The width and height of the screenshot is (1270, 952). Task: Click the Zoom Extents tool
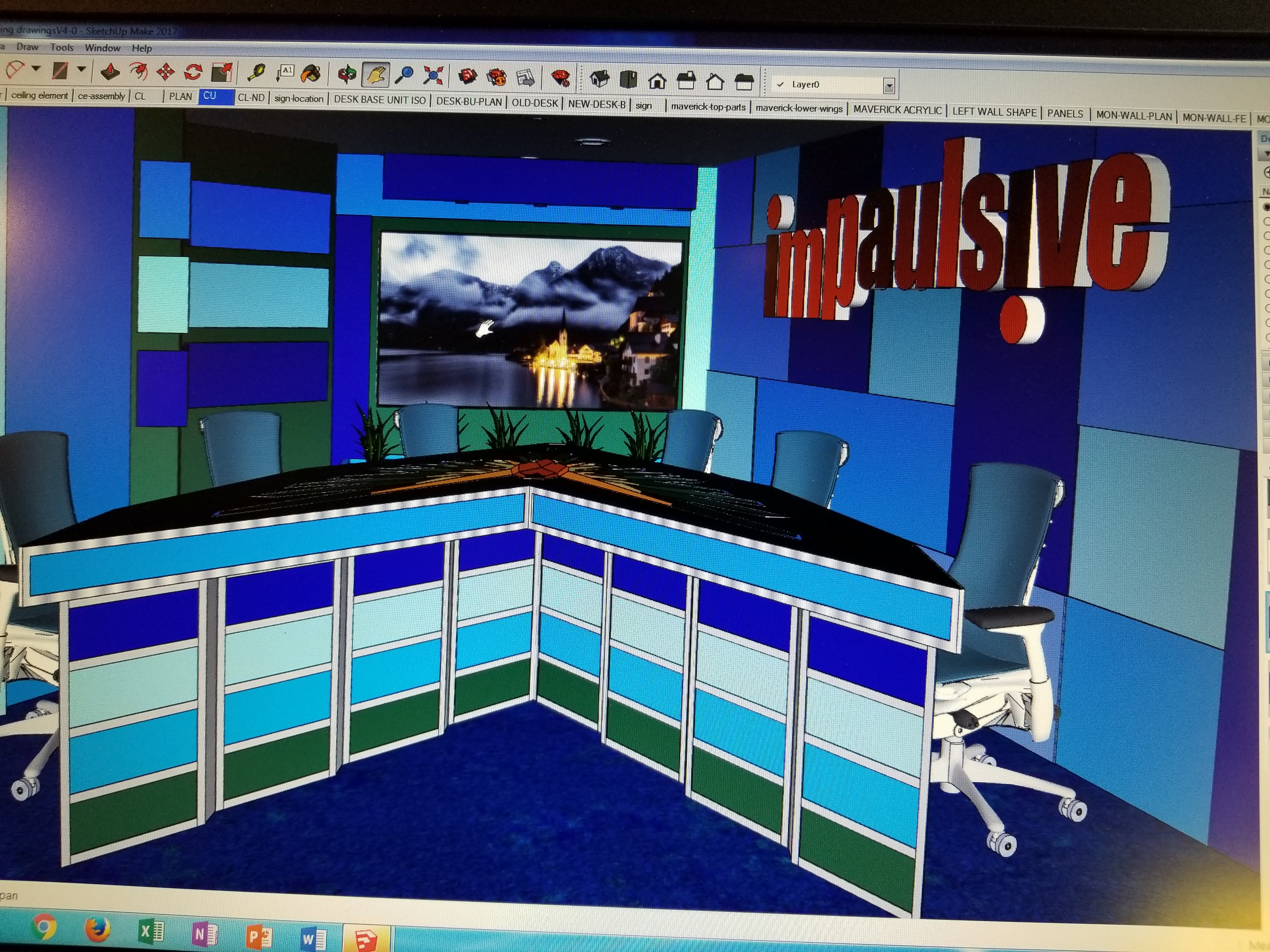coord(433,76)
